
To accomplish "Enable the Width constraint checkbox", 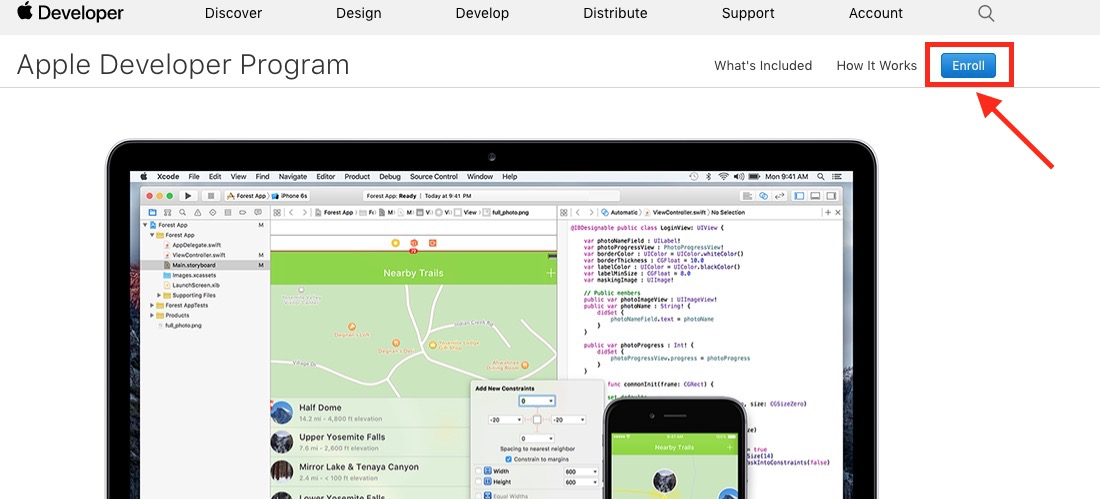I will pos(479,472).
